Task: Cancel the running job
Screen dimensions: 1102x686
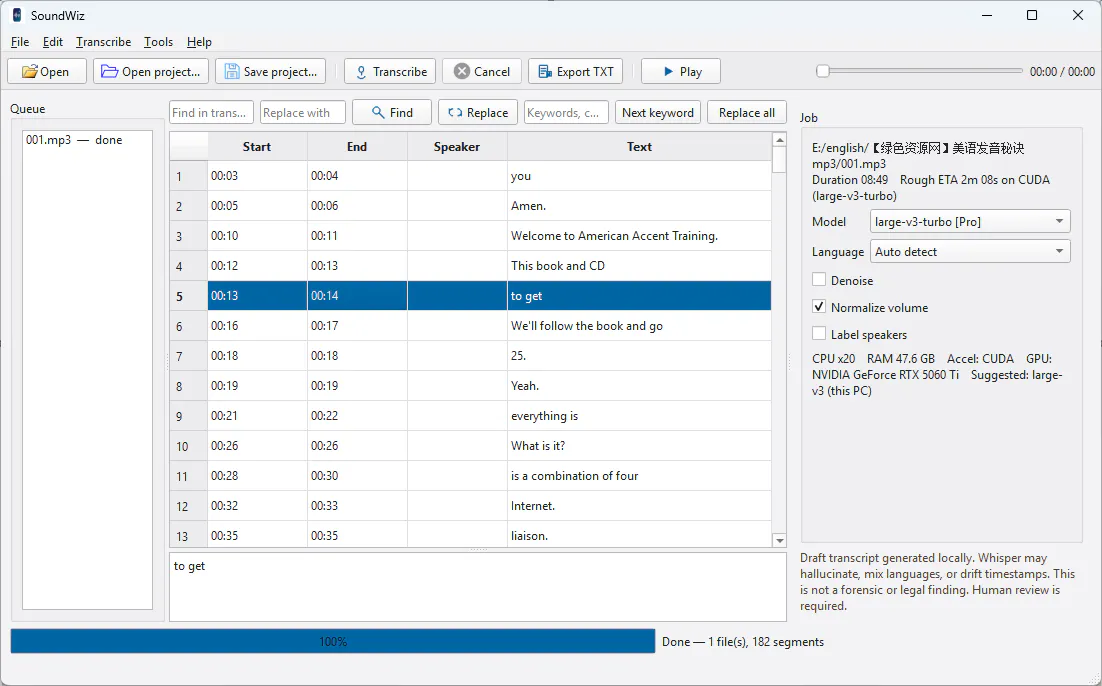Action: click(x=481, y=72)
